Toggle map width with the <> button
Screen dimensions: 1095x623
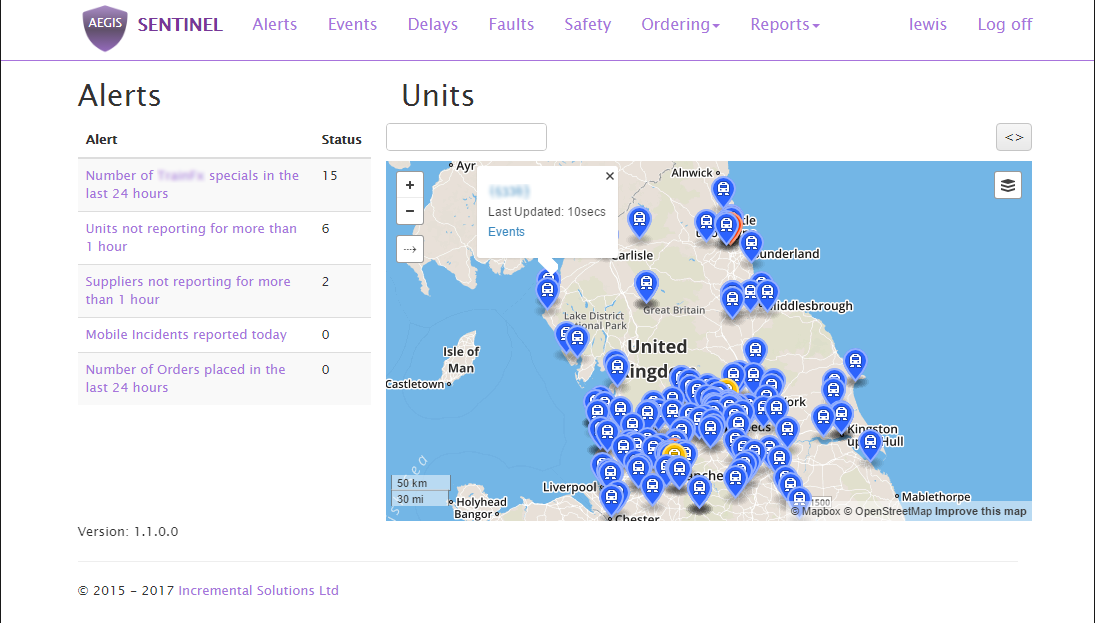click(x=1013, y=137)
